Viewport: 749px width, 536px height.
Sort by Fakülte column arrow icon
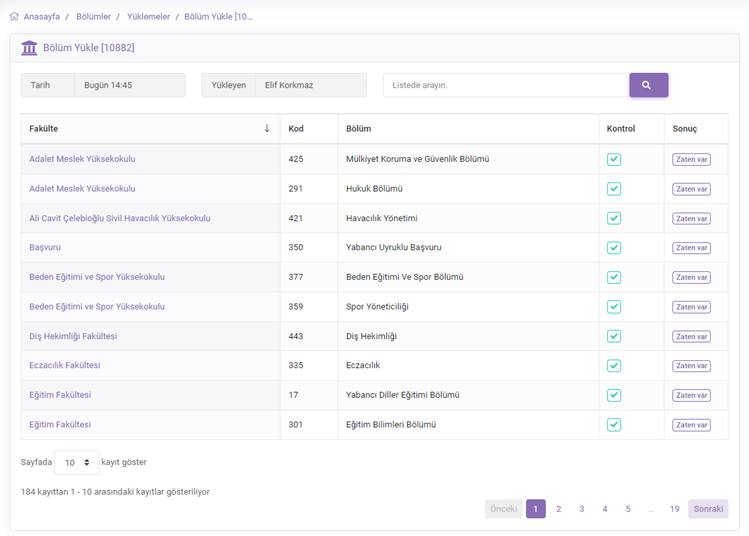point(267,129)
